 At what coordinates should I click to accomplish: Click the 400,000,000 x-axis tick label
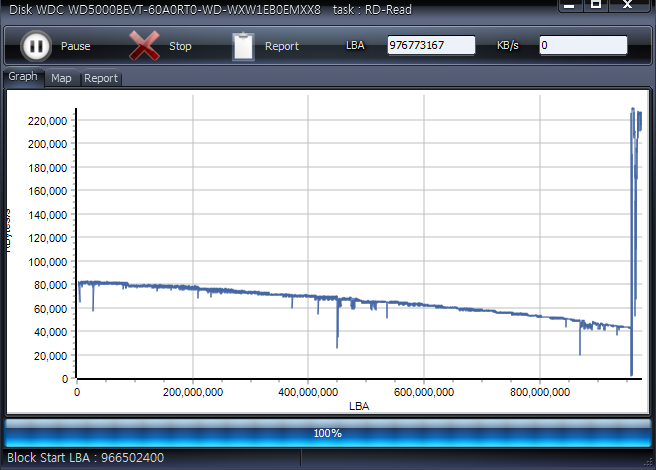tap(308, 393)
